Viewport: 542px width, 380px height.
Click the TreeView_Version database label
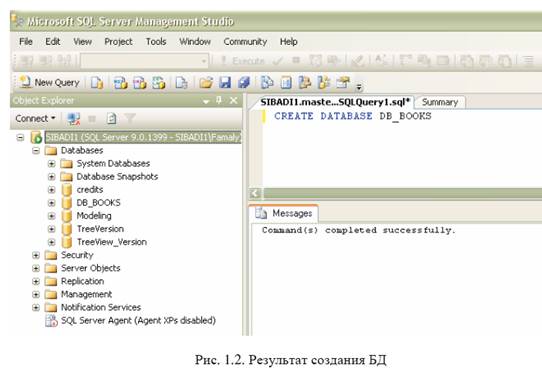[112, 242]
